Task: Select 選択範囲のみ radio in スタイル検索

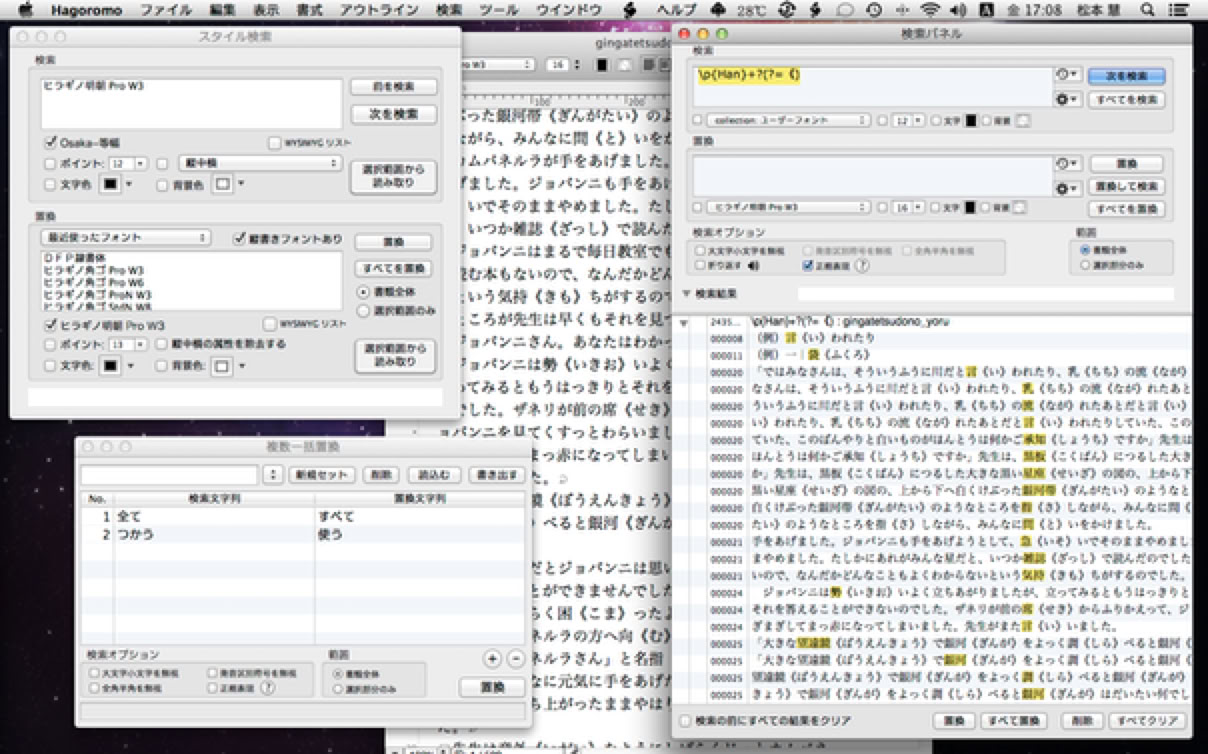Action: (363, 309)
